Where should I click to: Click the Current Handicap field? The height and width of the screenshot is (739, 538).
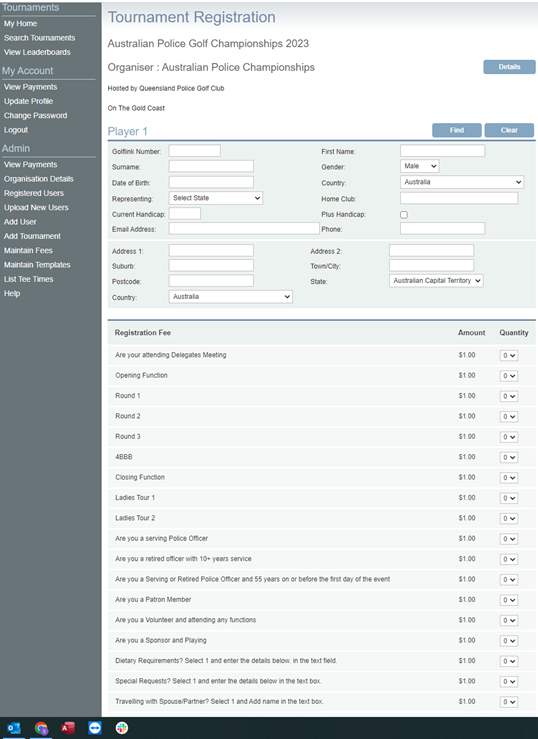point(185,213)
